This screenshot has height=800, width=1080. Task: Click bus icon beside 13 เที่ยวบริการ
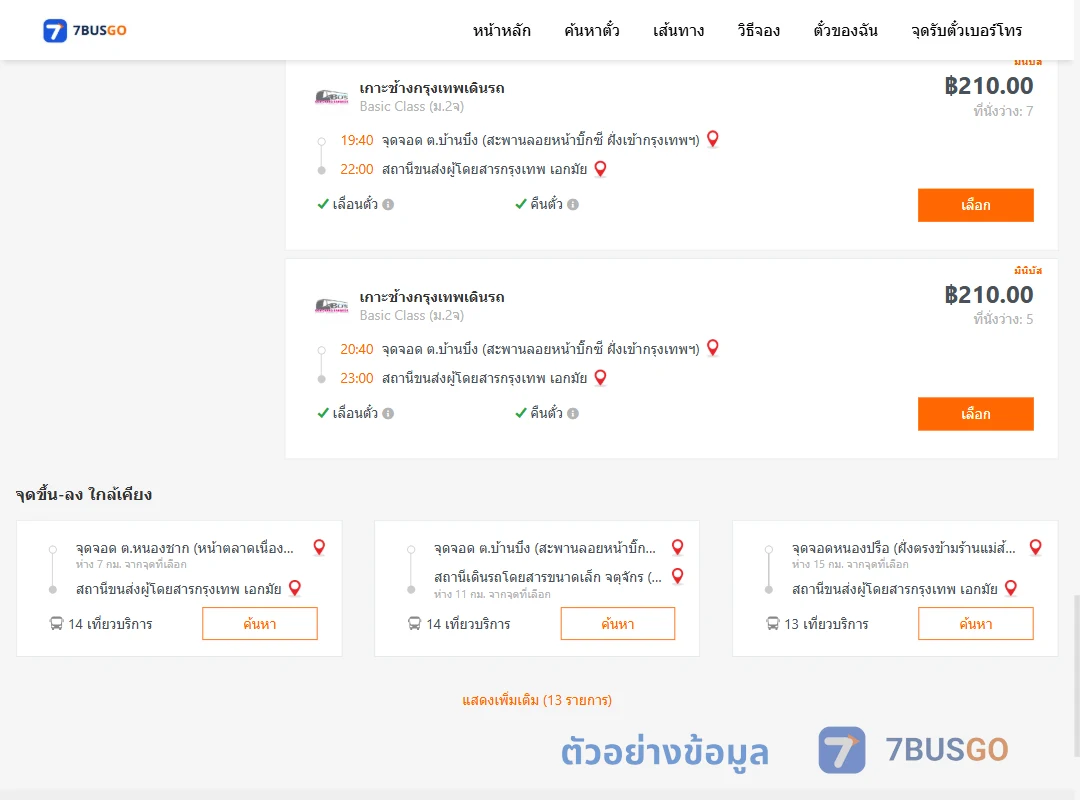pos(773,624)
